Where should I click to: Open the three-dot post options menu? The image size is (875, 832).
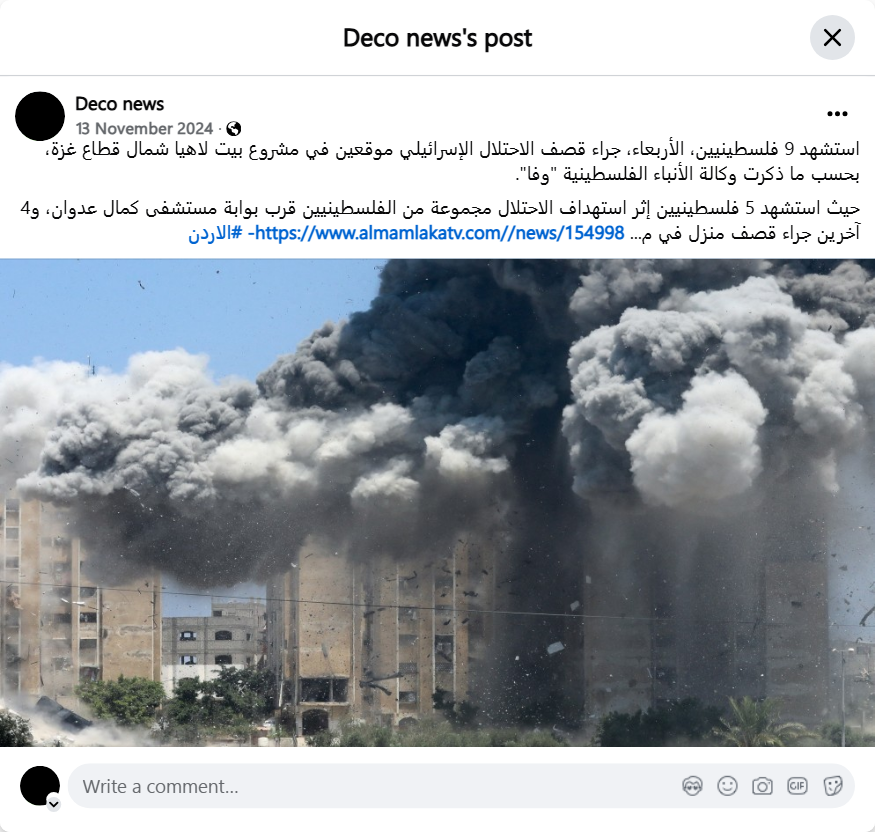pos(837,114)
